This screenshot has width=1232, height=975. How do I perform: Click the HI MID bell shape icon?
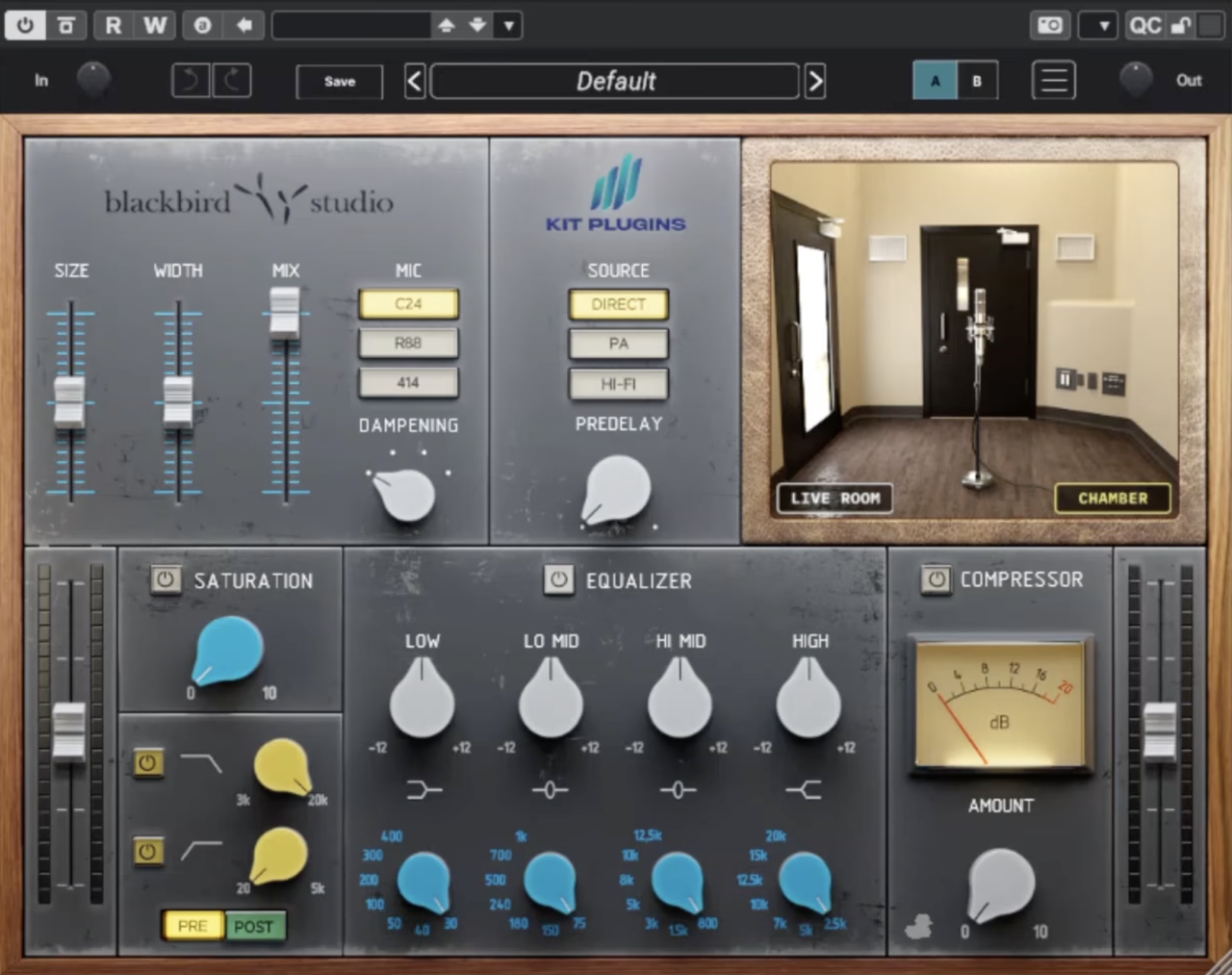[x=679, y=790]
